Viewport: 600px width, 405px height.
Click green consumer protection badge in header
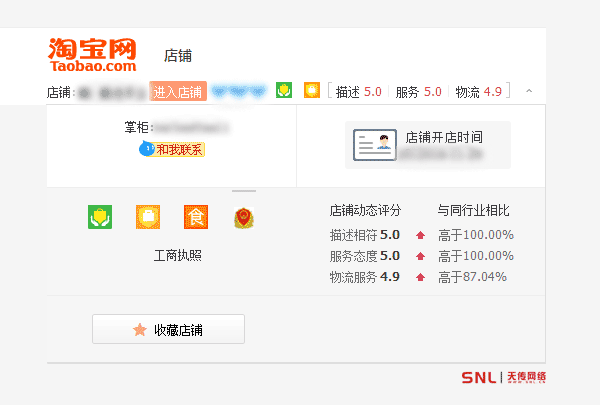[x=284, y=90]
